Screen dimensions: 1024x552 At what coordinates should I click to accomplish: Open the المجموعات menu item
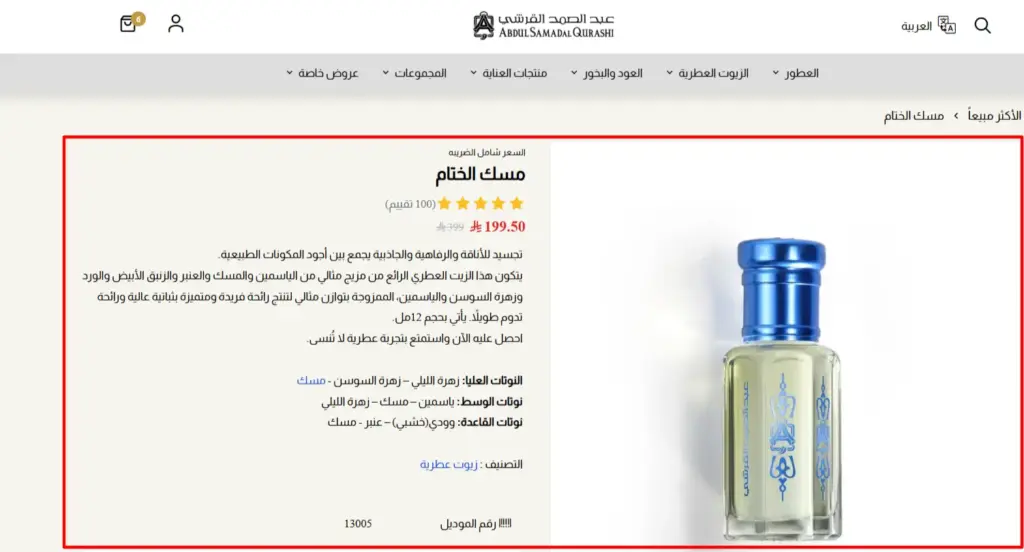coord(415,73)
